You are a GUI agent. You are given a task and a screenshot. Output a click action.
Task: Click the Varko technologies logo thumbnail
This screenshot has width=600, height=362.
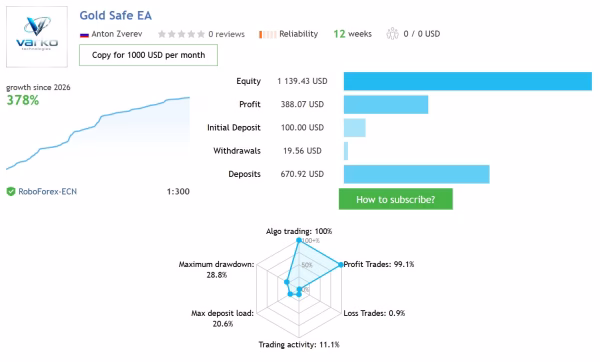[x=37, y=37]
